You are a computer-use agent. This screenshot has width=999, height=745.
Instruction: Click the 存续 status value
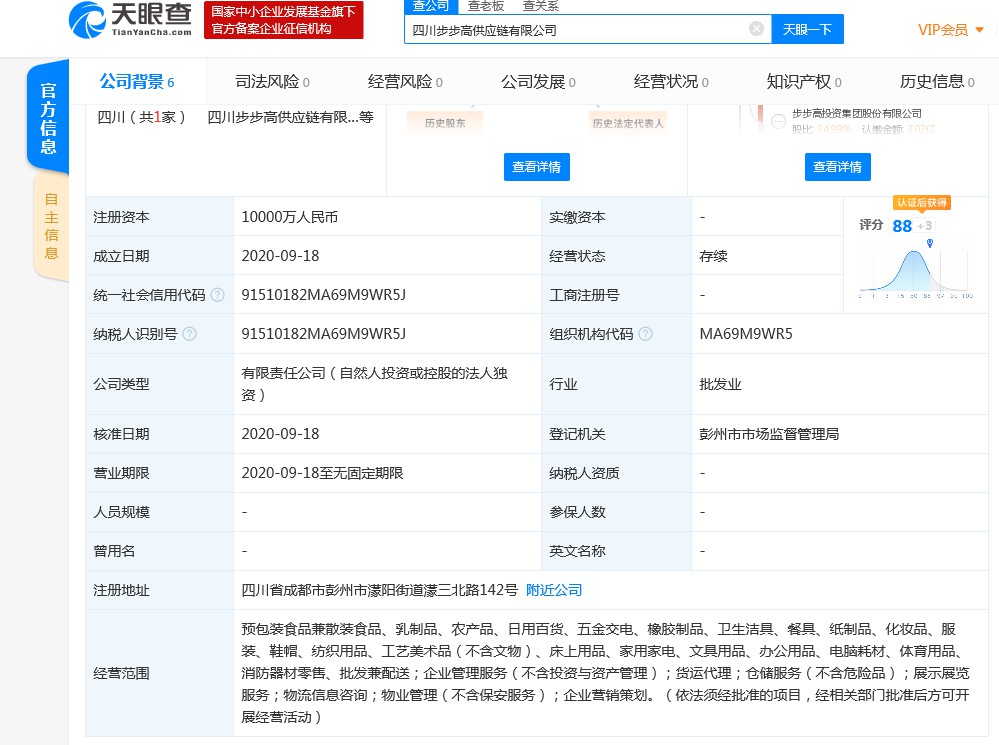click(713, 256)
